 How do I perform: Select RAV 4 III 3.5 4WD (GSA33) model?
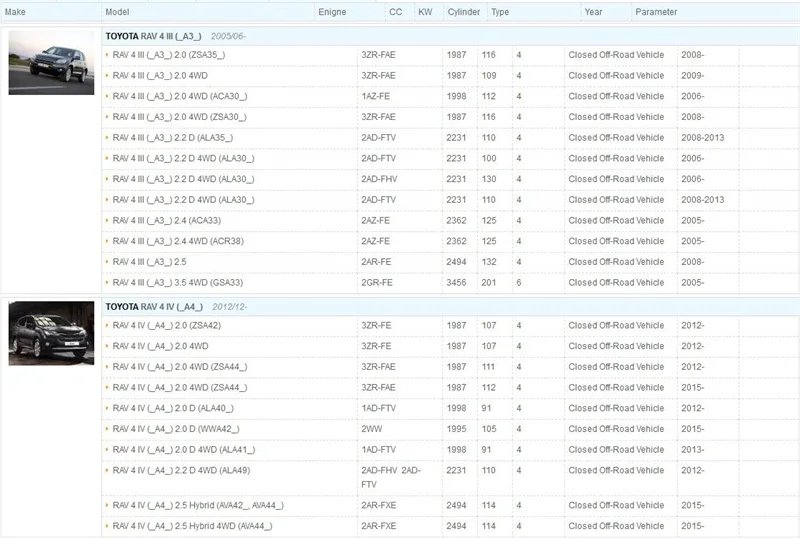(178, 282)
